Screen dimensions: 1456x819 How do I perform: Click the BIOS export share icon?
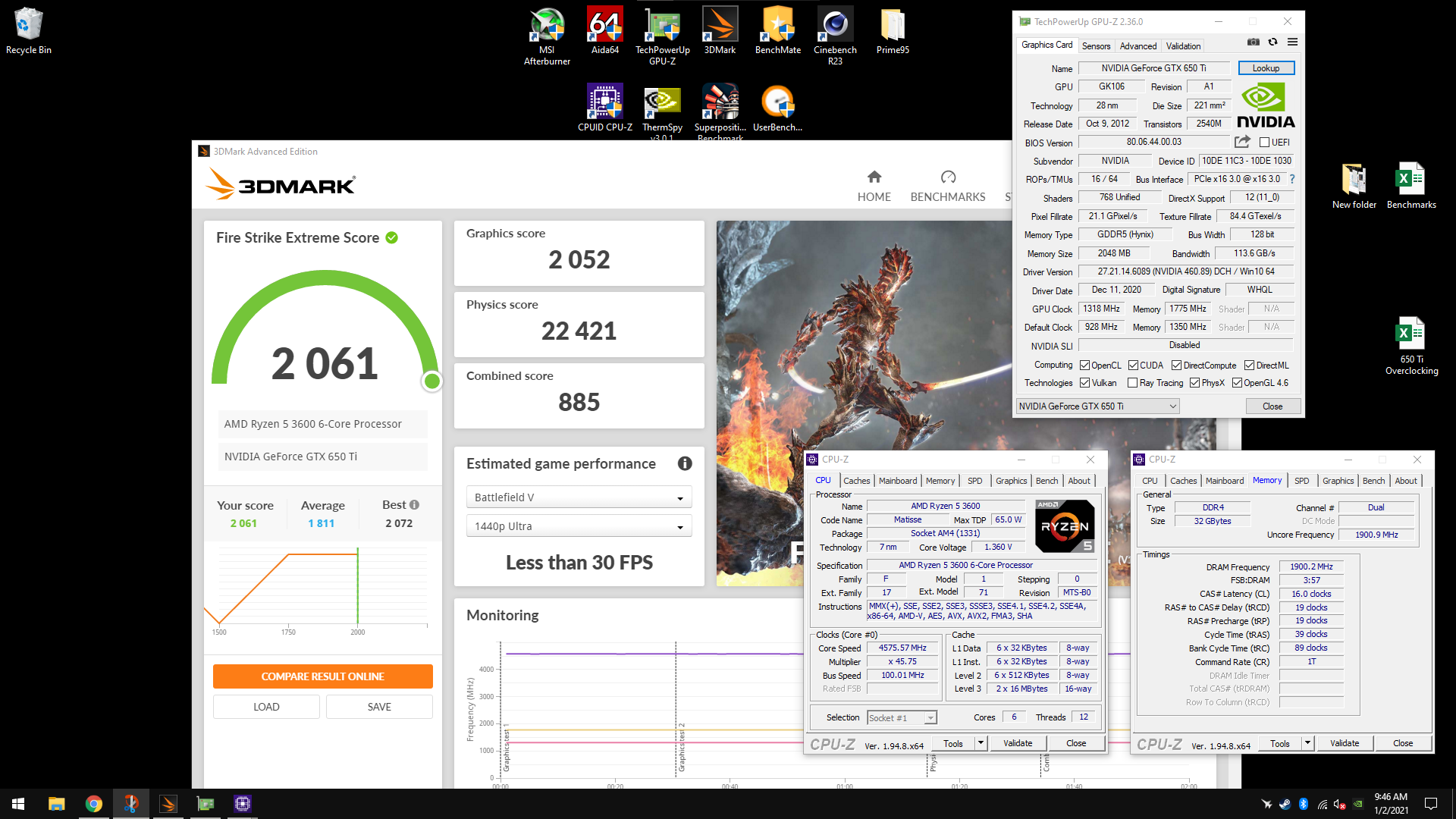coord(1242,142)
